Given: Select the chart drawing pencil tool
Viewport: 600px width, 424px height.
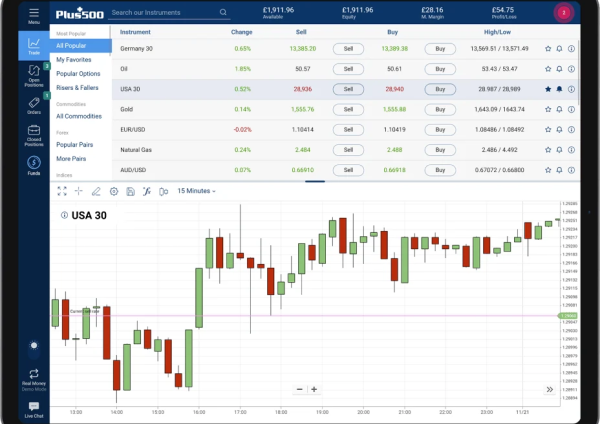Looking at the screenshot, I should click(96, 191).
